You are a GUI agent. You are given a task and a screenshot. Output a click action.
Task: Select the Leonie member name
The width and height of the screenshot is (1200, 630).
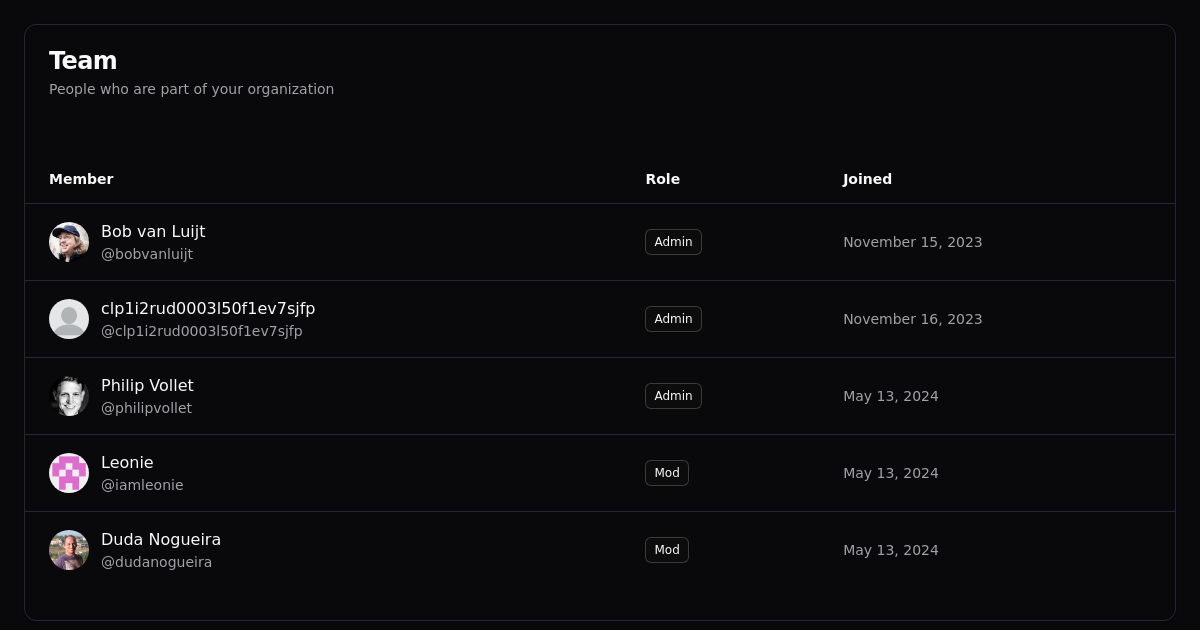pyautogui.click(x=127, y=462)
